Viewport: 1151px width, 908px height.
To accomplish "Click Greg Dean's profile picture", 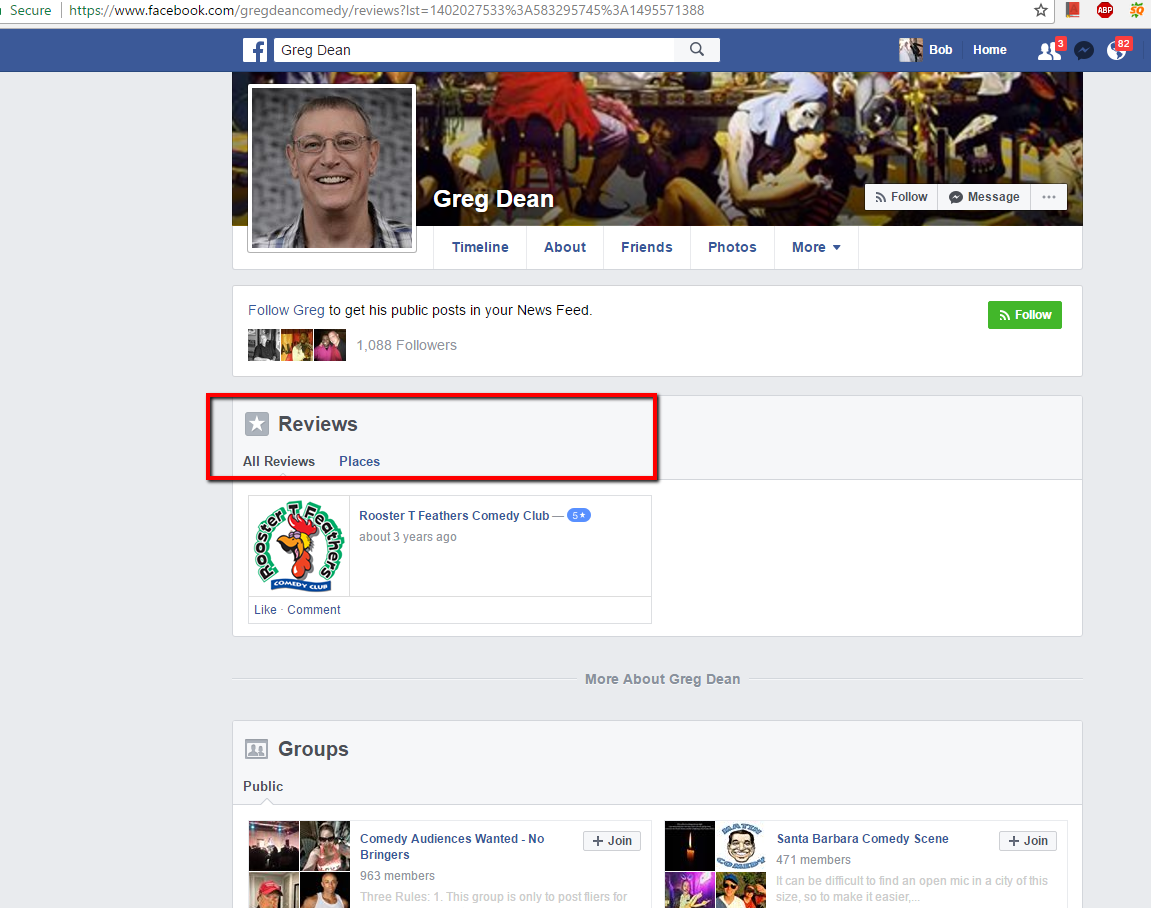I will (x=332, y=168).
